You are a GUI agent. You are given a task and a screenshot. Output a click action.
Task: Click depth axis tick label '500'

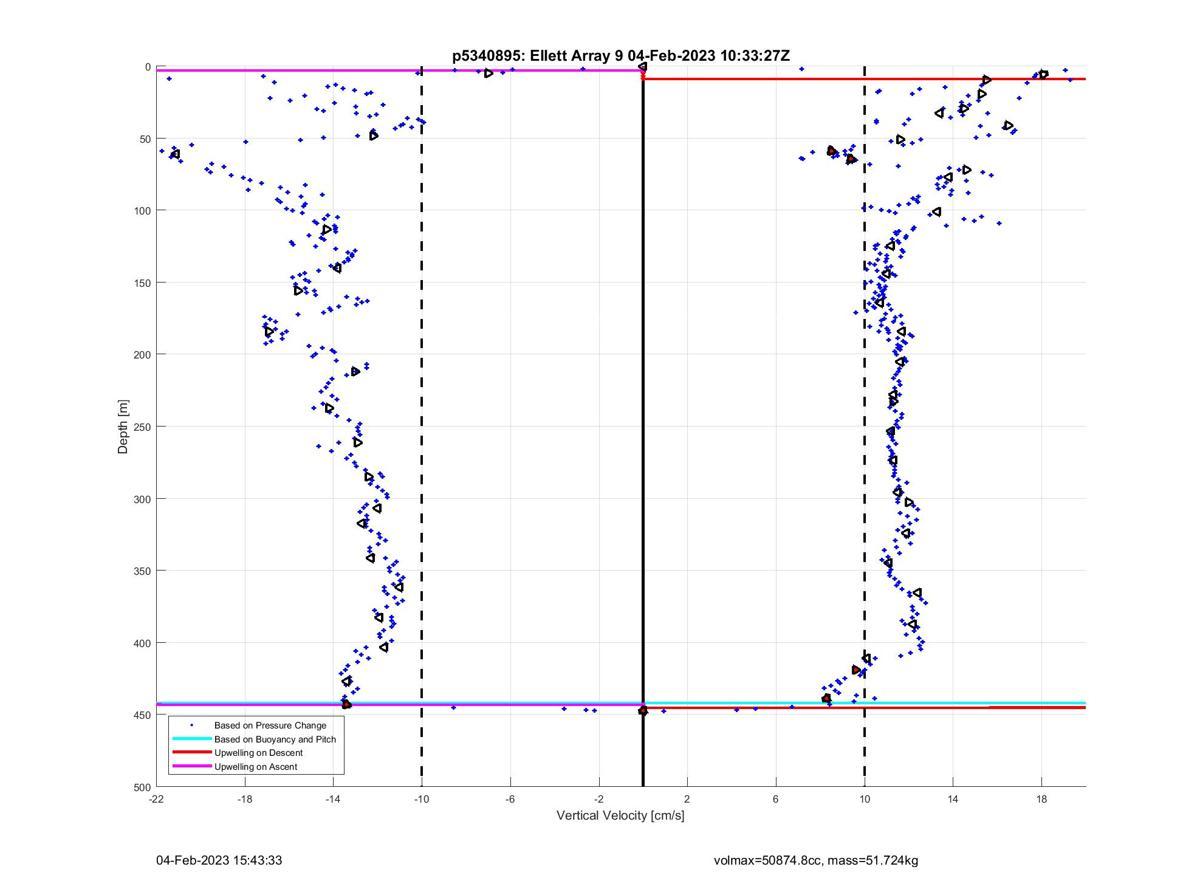(x=142, y=787)
